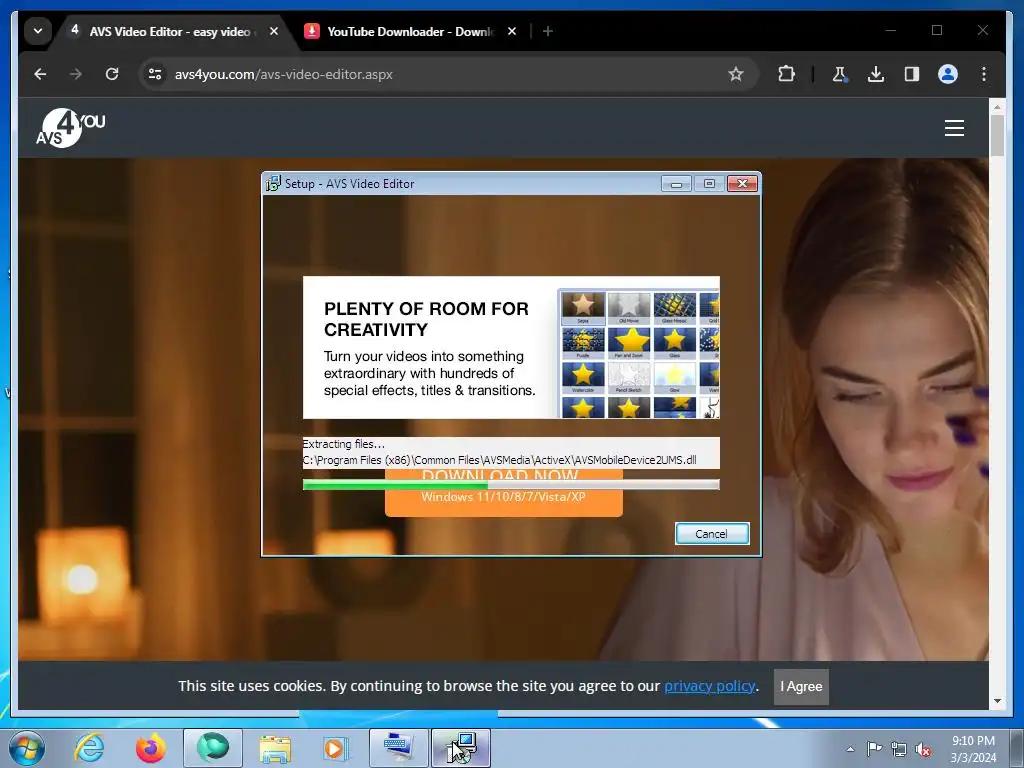Maximize the Setup - AVS Video Editor window
The image size is (1024, 768).
(709, 184)
